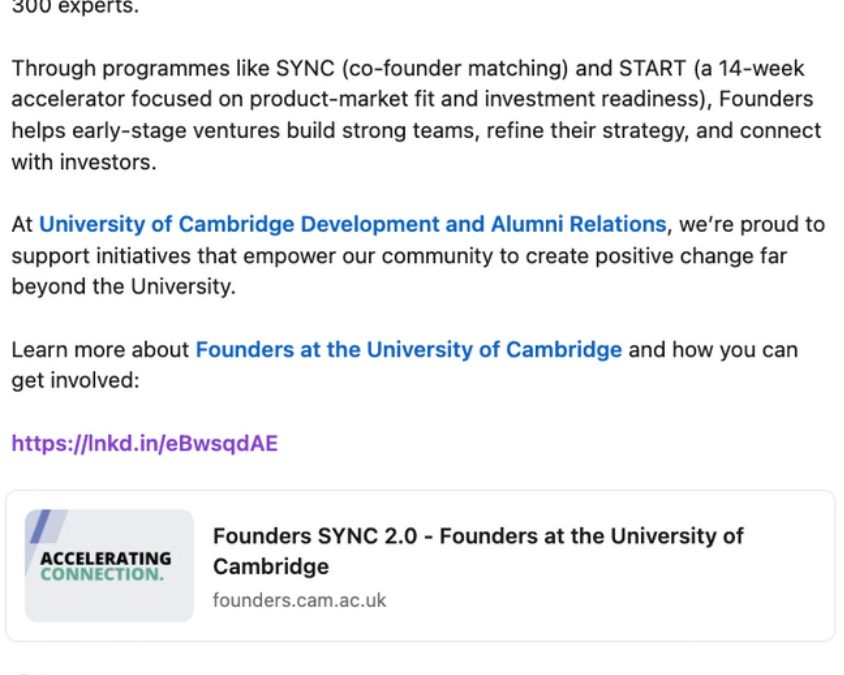Screen dimensions: 844x675
Task: Click the link preview card title
Action: pyautogui.click(x=478, y=551)
